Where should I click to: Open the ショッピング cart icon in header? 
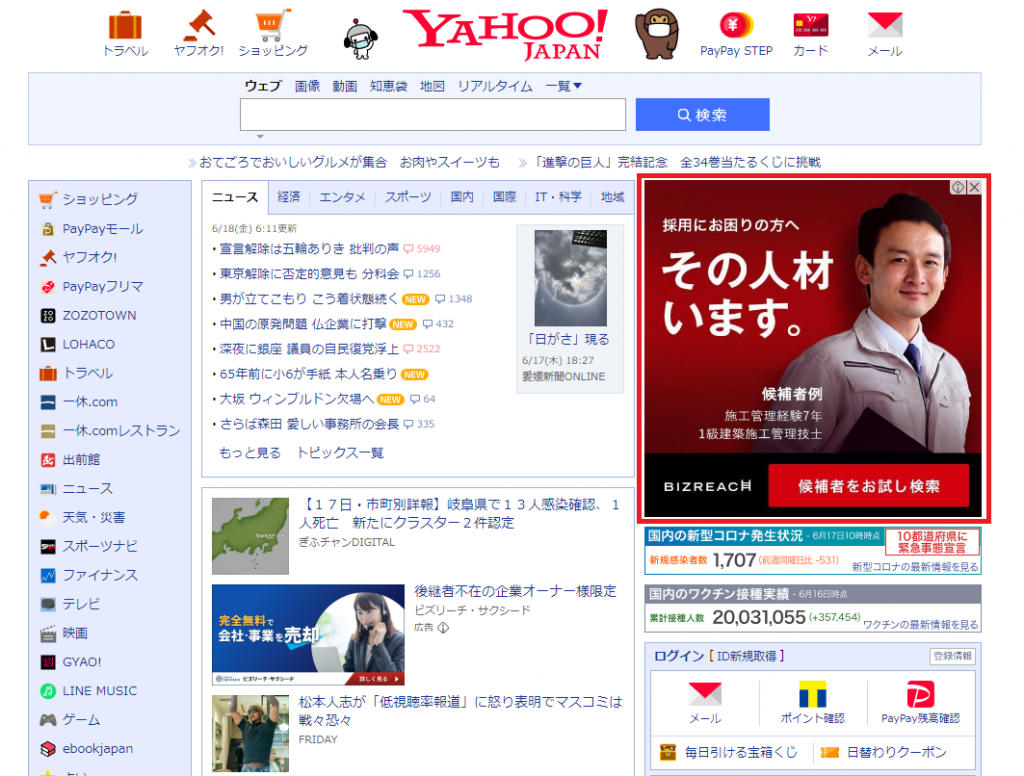click(x=273, y=25)
